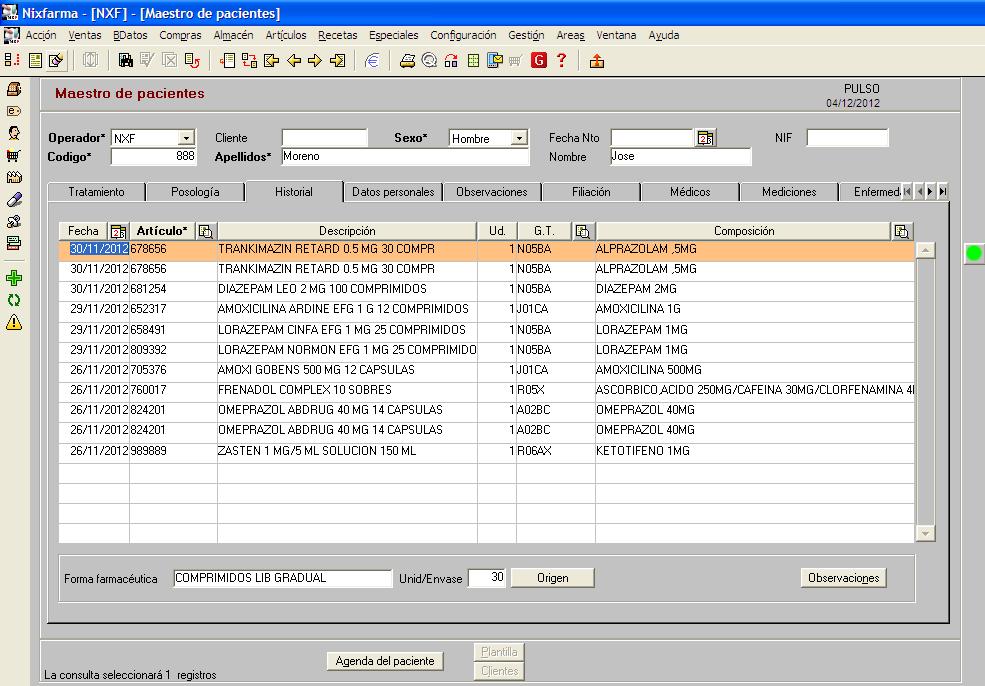Viewport: 985px width, 686px height.
Task: Click the lookup icon next to G.T. header
Action: click(x=582, y=231)
